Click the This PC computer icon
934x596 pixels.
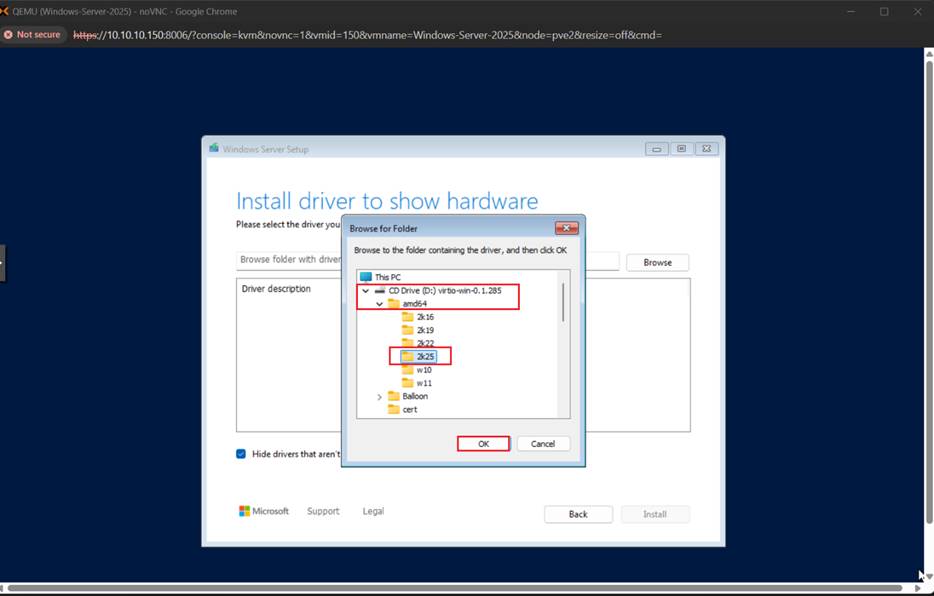click(x=366, y=277)
